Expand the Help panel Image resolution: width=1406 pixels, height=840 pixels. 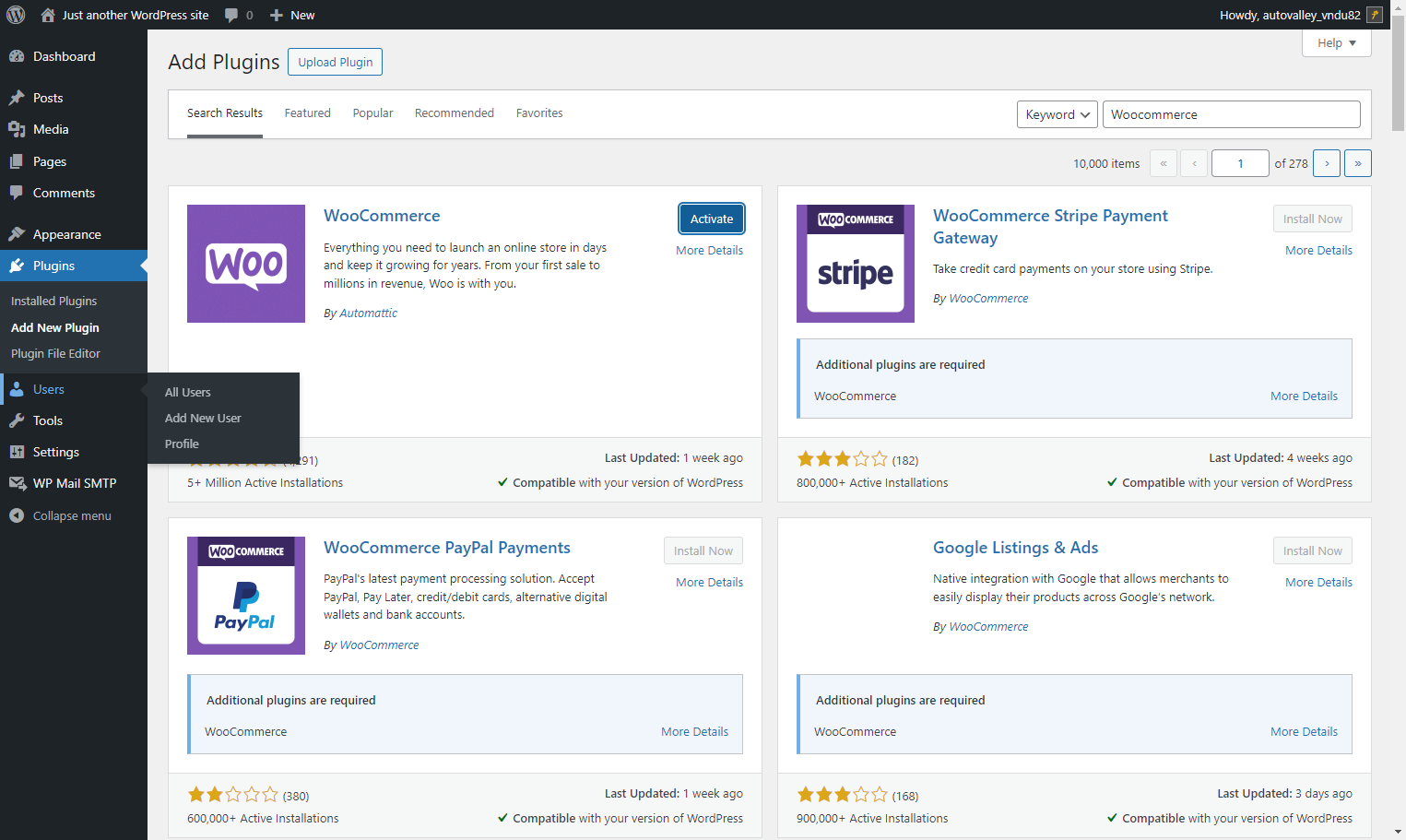point(1337,43)
